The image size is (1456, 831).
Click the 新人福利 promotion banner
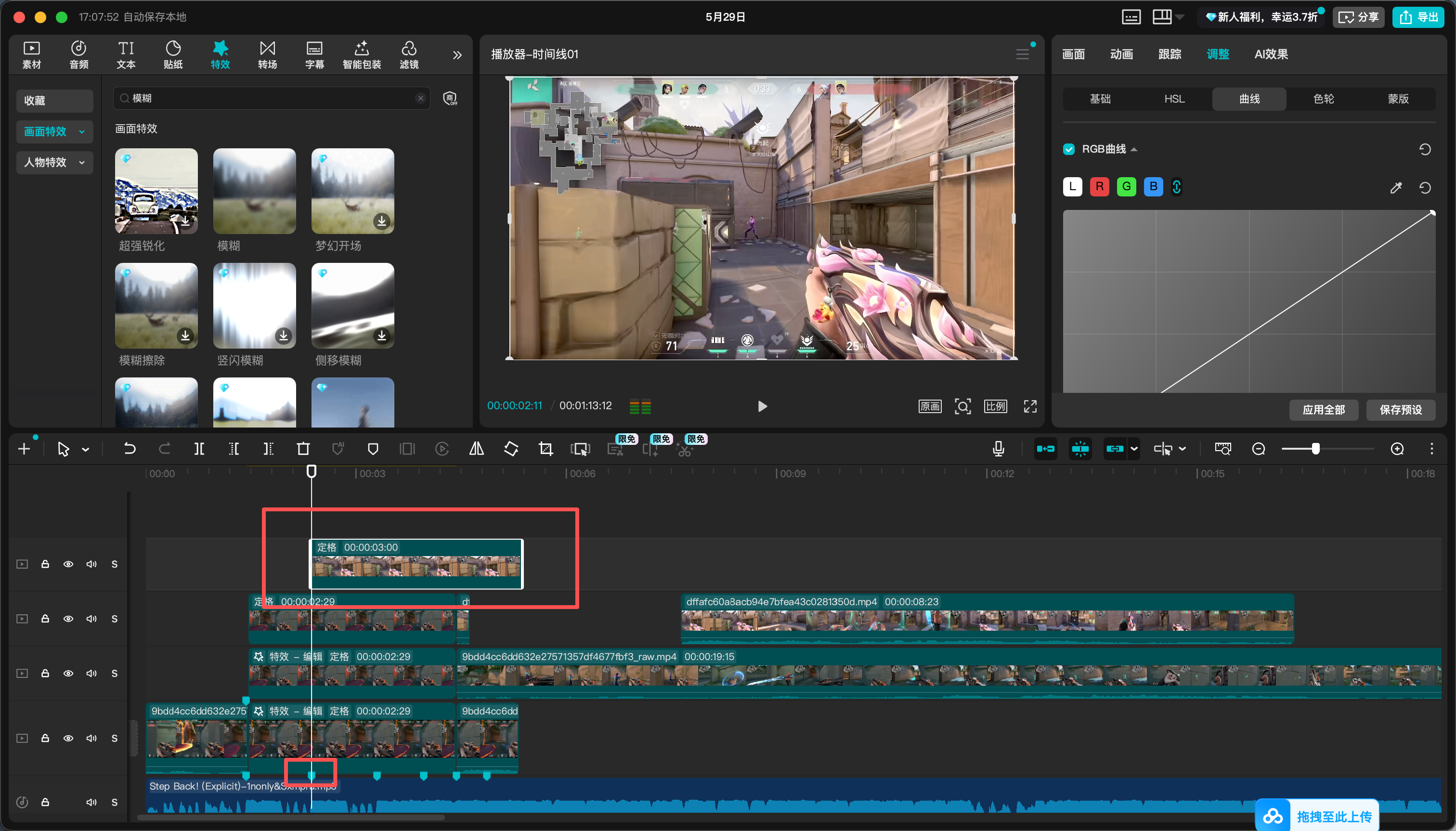[1261, 17]
